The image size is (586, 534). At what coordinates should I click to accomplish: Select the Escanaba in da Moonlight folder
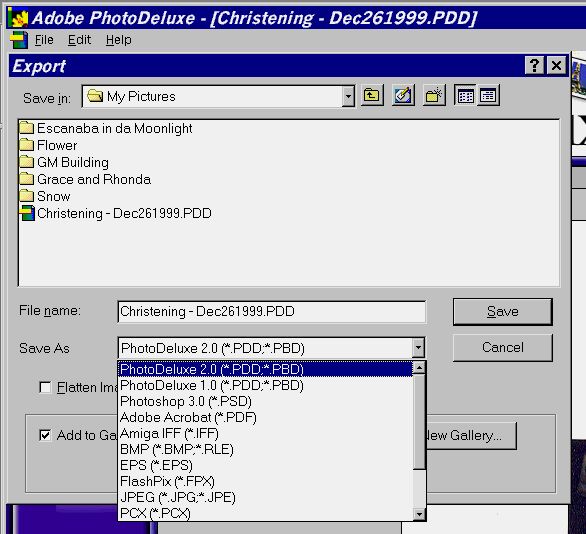(106, 128)
